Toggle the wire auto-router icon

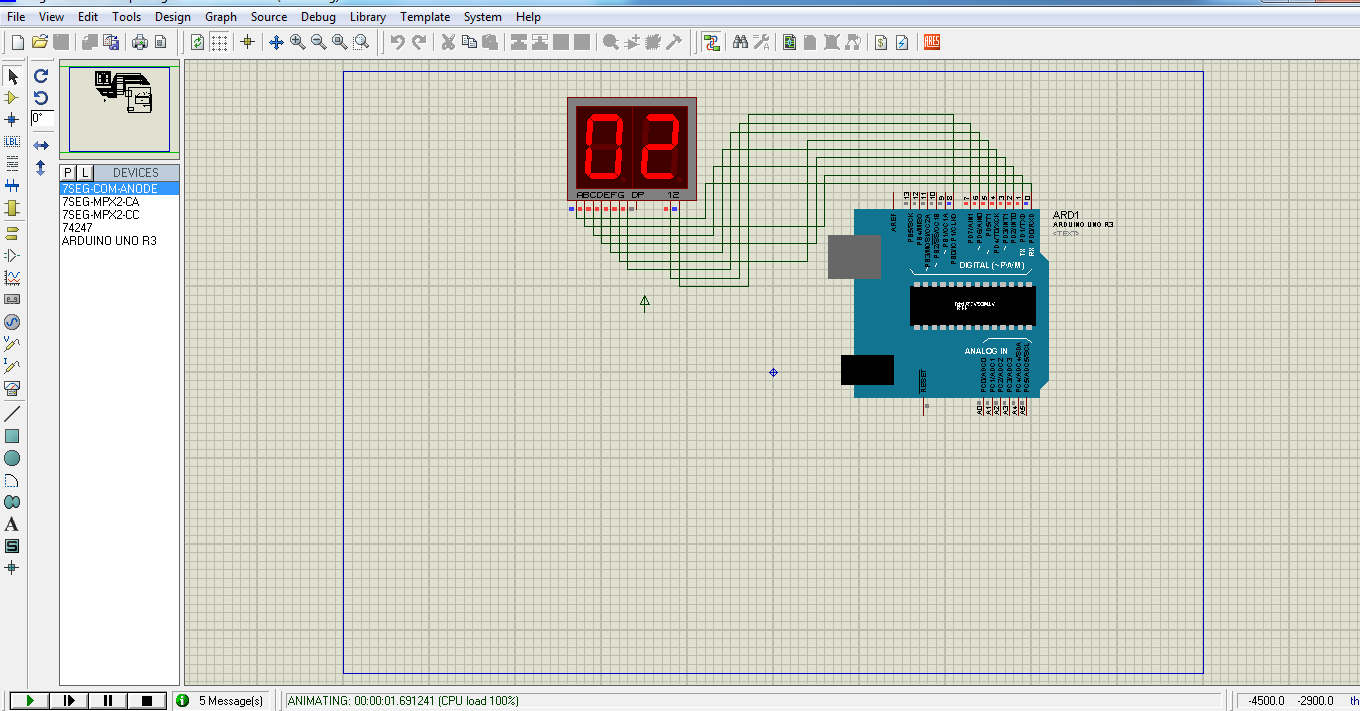pos(712,42)
